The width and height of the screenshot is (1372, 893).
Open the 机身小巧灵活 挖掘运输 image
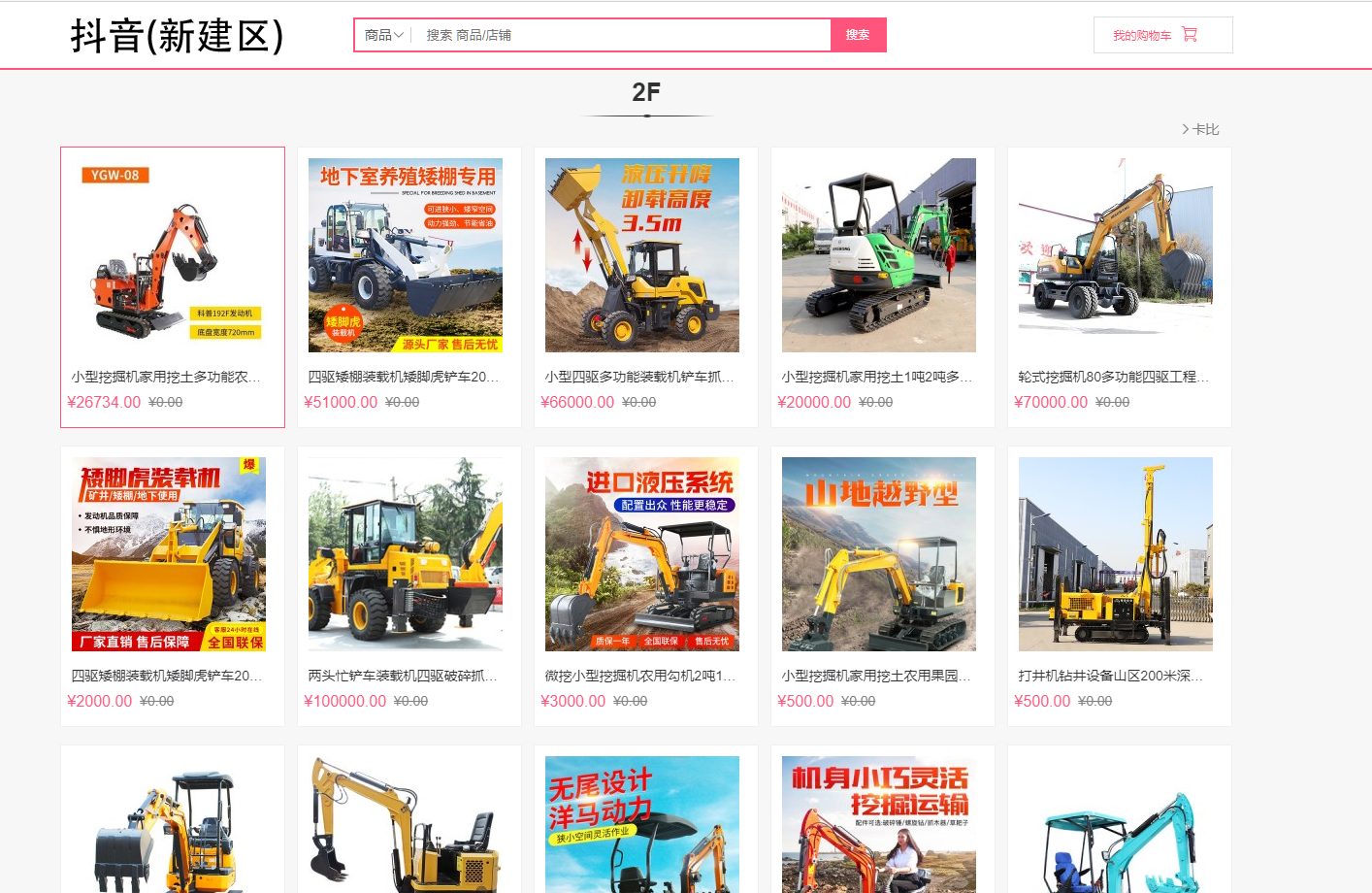tap(879, 824)
